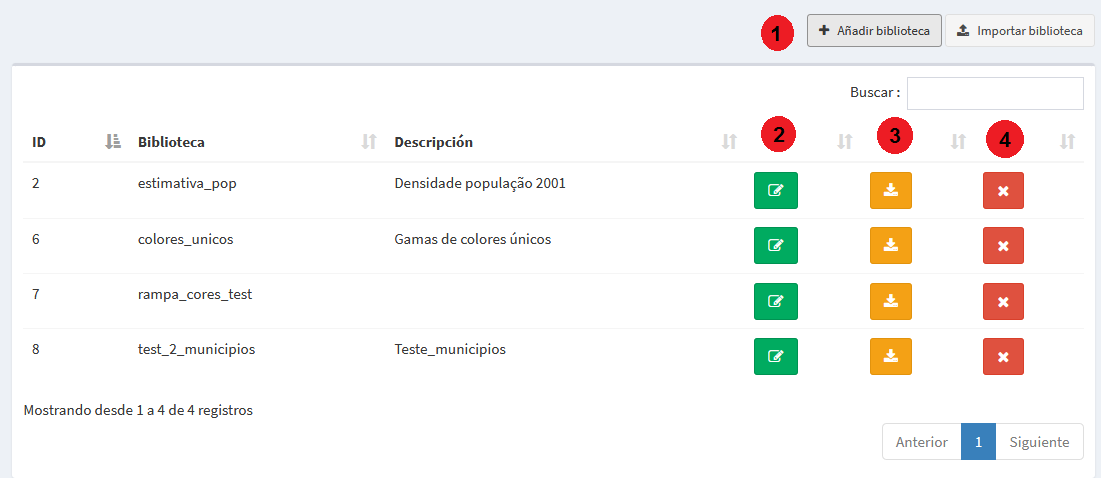This screenshot has width=1101, height=478.
Task: Sort by Descripción column arrows
Action: tap(730, 142)
